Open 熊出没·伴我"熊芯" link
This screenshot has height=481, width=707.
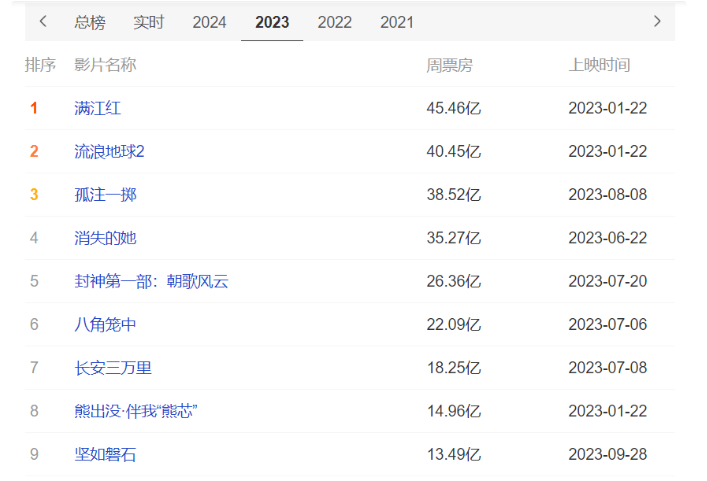pos(135,411)
